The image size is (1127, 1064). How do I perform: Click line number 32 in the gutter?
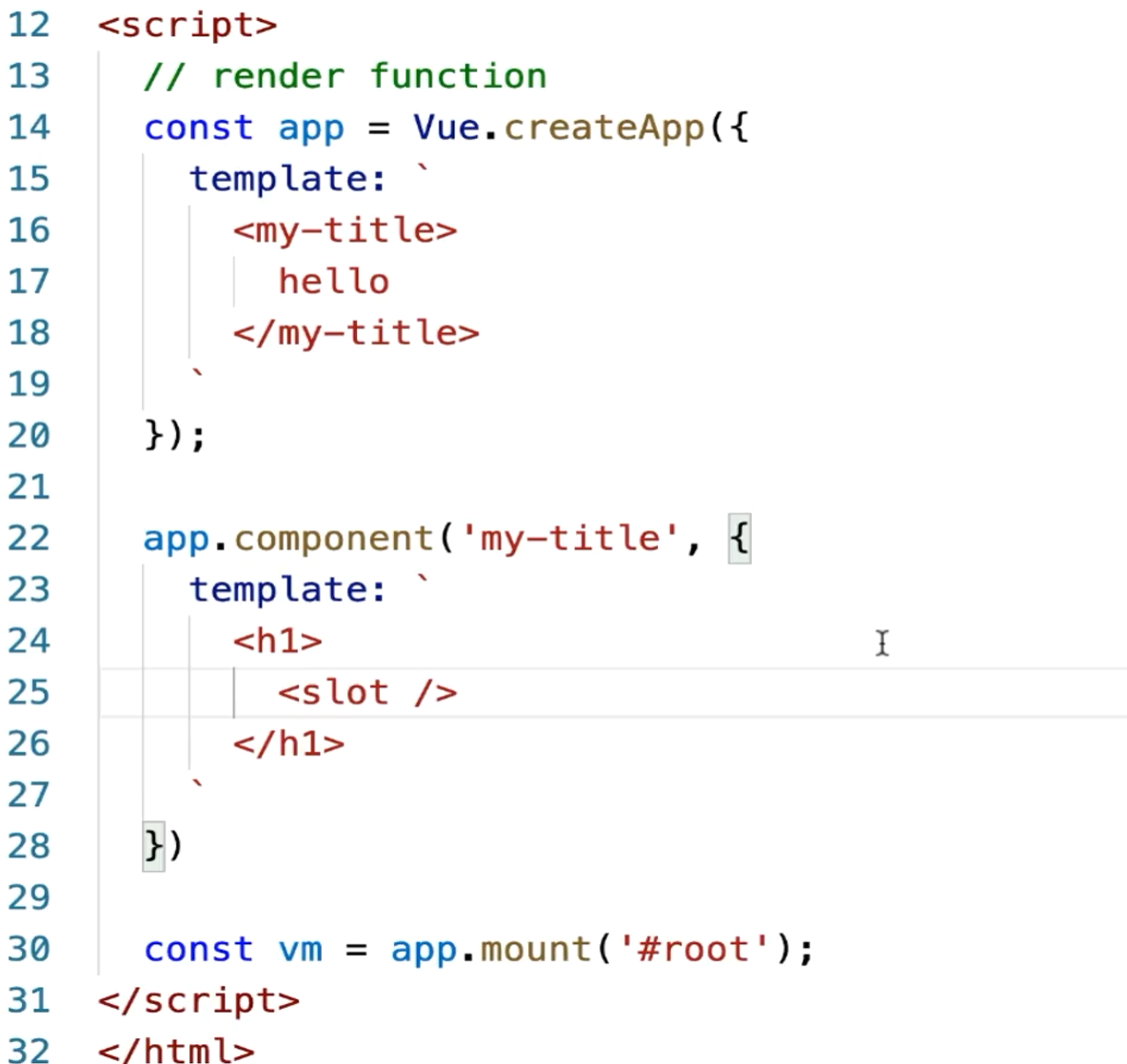click(29, 1051)
